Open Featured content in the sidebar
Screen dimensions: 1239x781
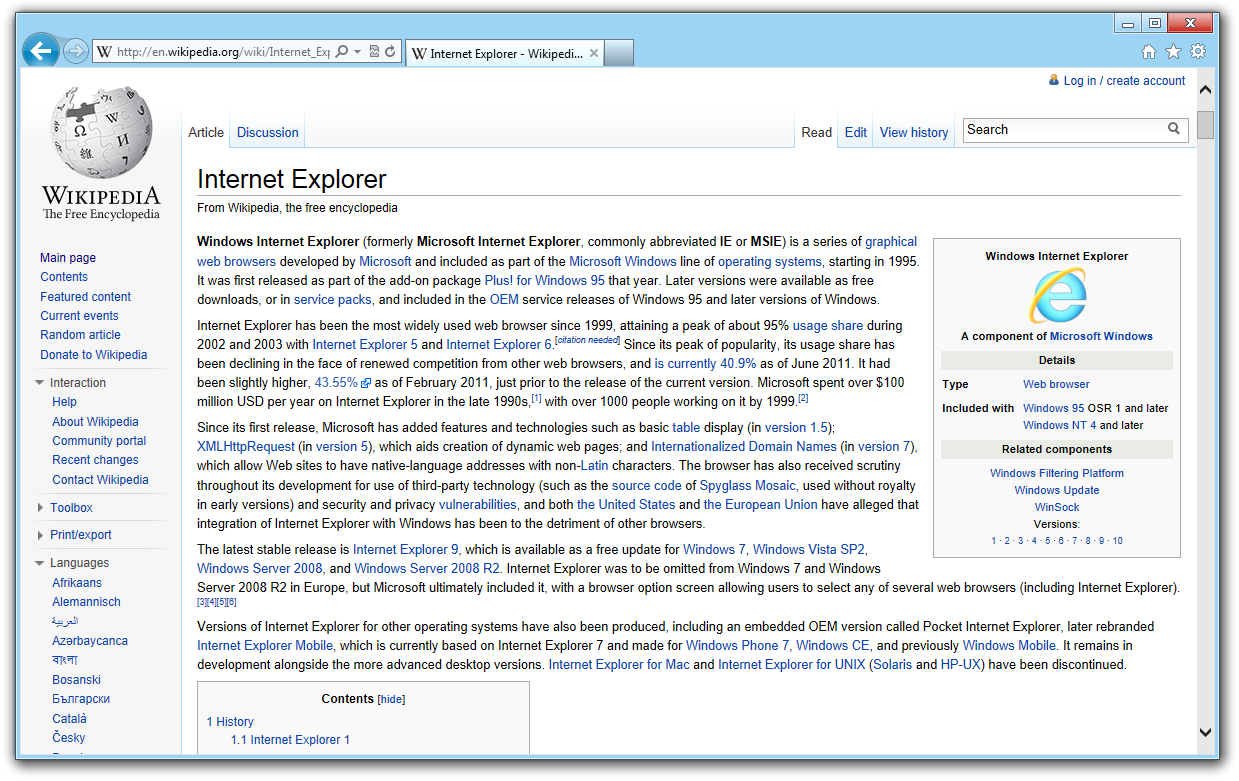pos(86,297)
